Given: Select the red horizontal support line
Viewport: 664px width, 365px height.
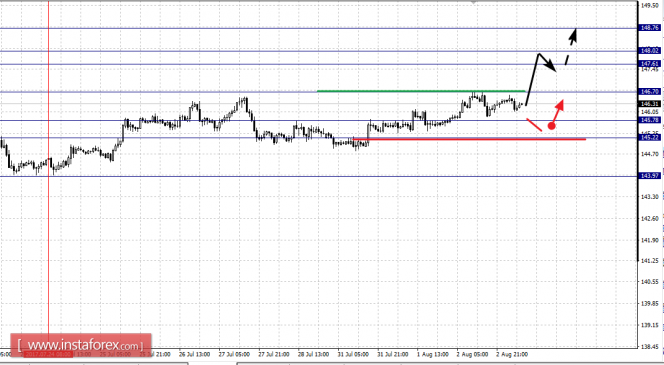Looking at the screenshot, I should (x=470, y=139).
